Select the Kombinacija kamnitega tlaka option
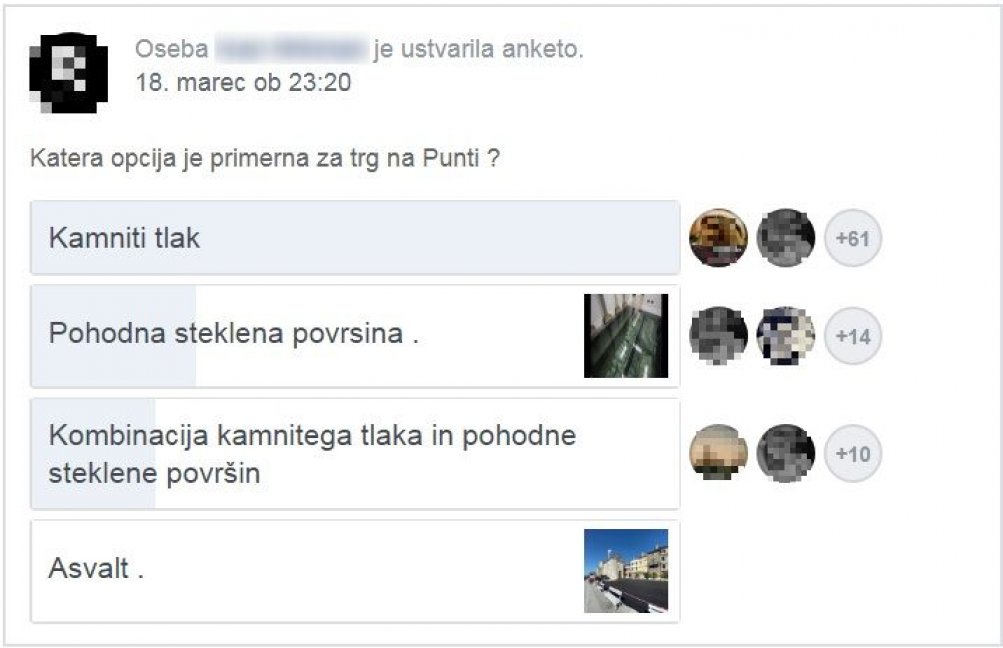Screen dimensions: 1003x648 click(x=355, y=454)
